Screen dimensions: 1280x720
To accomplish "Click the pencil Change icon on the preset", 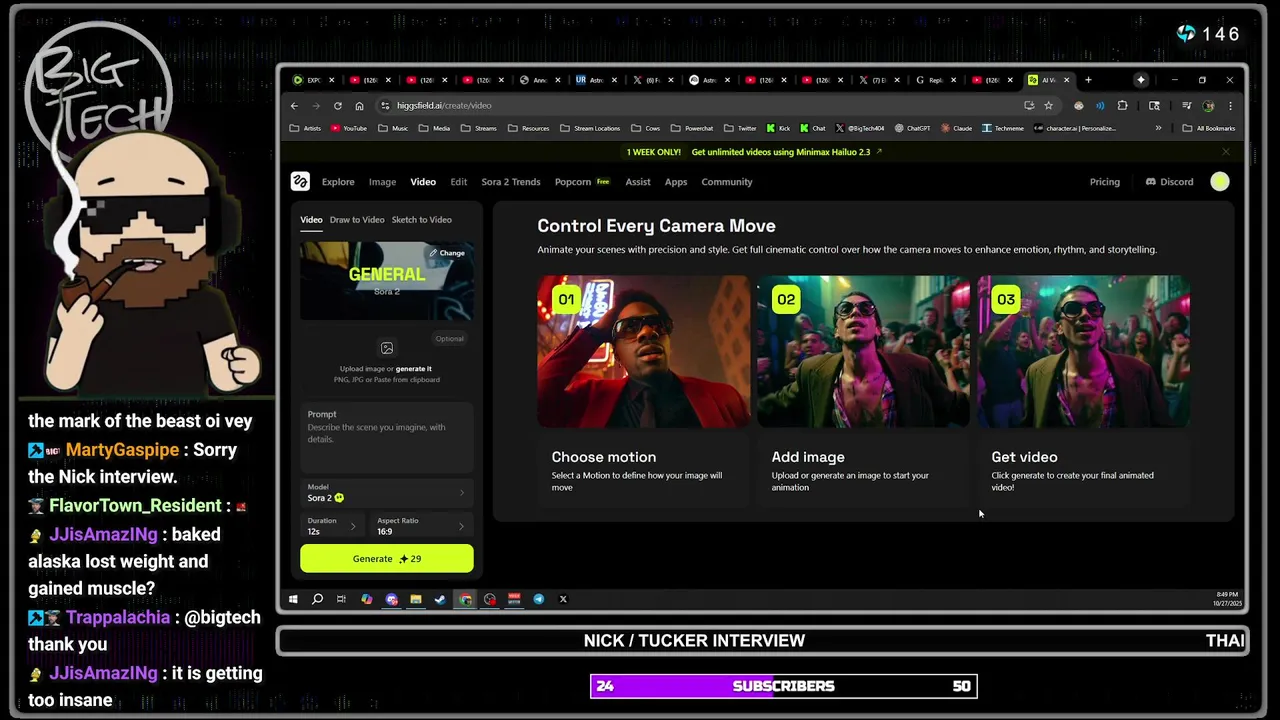I will point(433,253).
